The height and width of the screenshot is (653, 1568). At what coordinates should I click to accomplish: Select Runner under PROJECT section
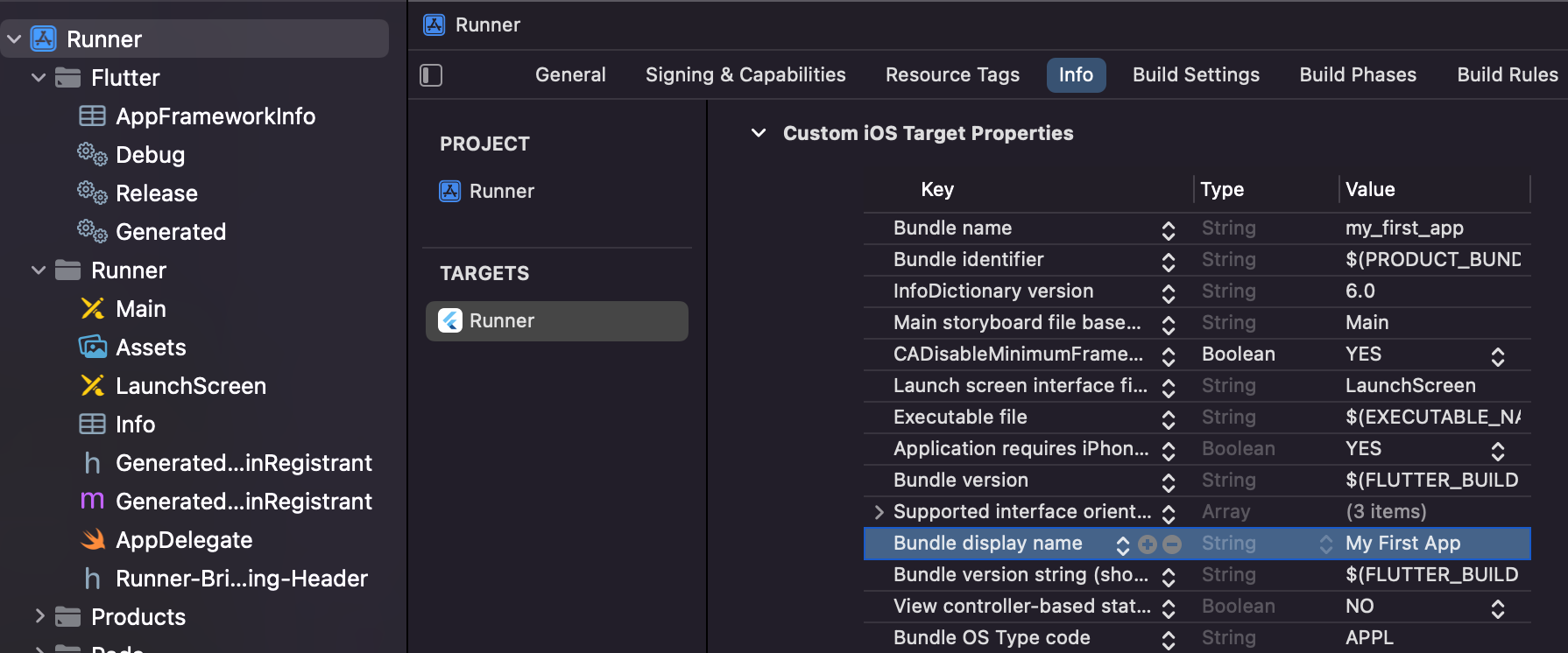[501, 192]
